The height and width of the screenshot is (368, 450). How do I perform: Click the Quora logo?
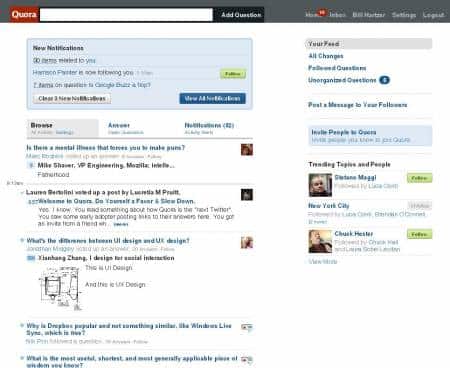tap(24, 15)
